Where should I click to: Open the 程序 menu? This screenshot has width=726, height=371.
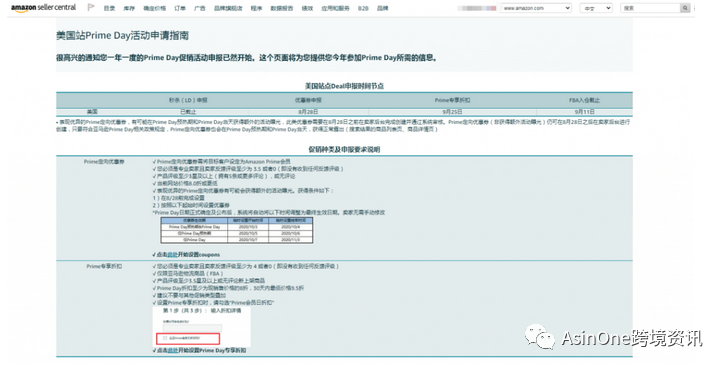coord(256,8)
